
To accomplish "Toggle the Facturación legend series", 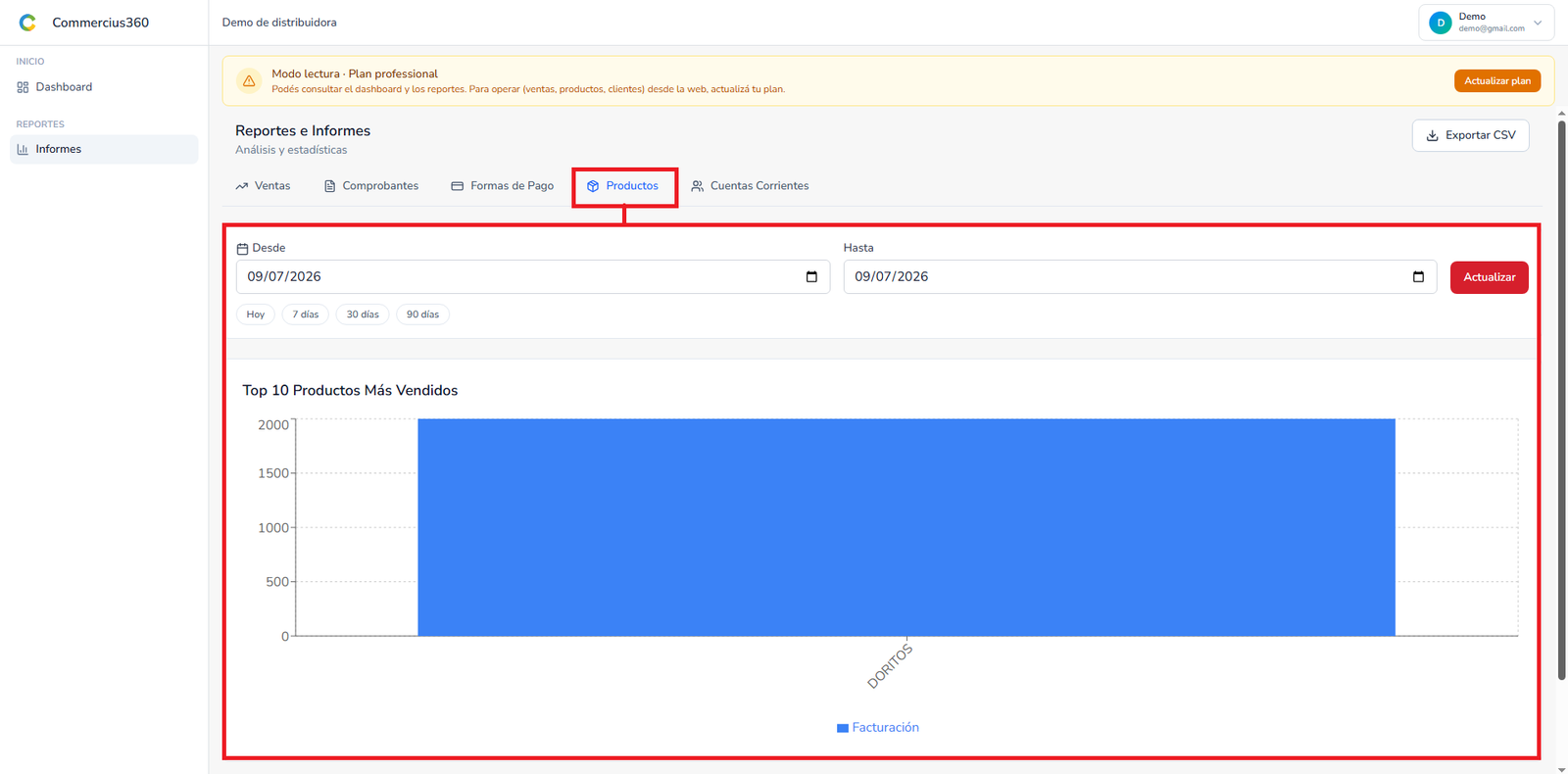I will [x=878, y=727].
